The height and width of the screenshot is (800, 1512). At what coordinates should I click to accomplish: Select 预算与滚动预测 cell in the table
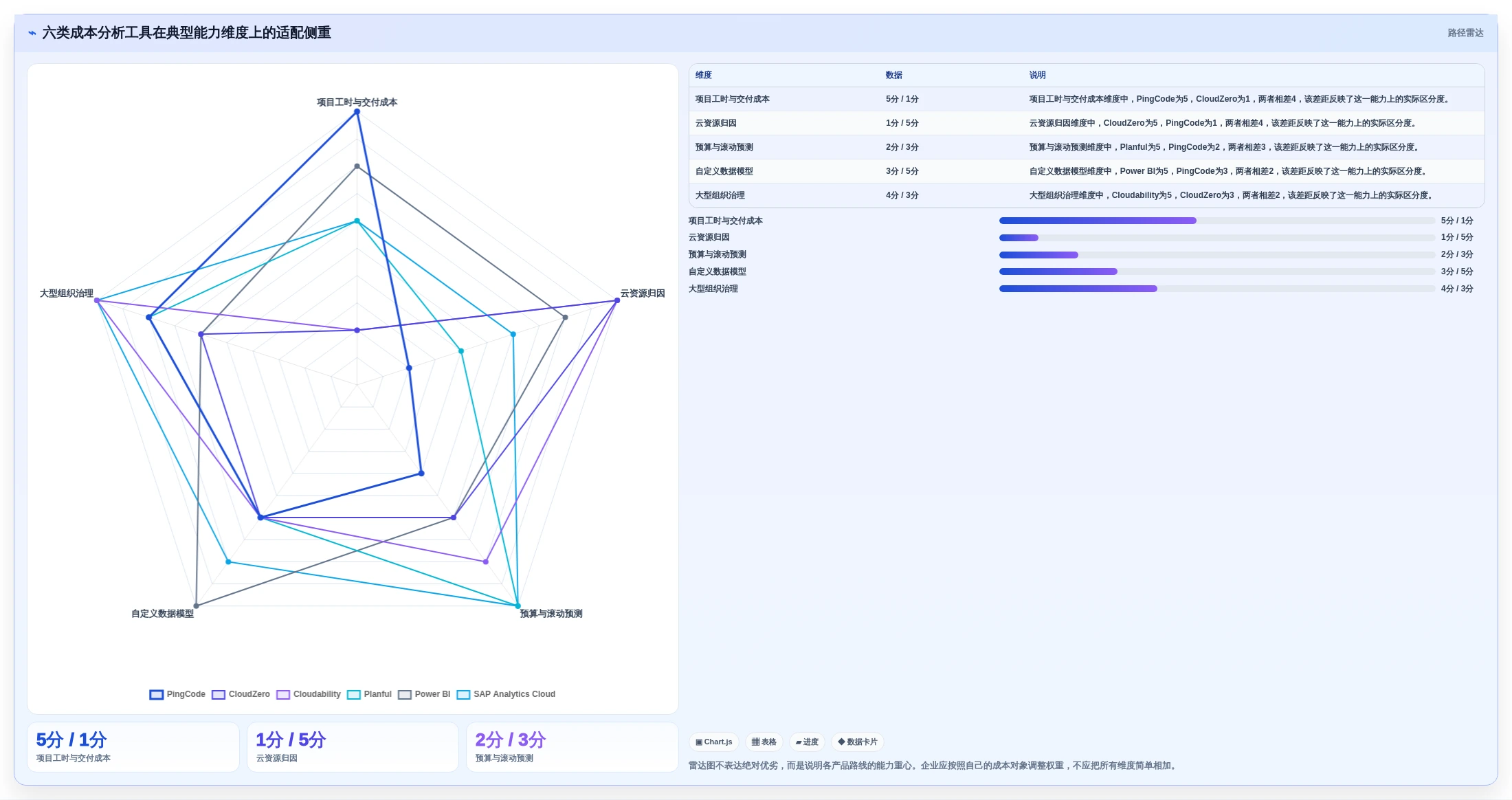tap(724, 147)
